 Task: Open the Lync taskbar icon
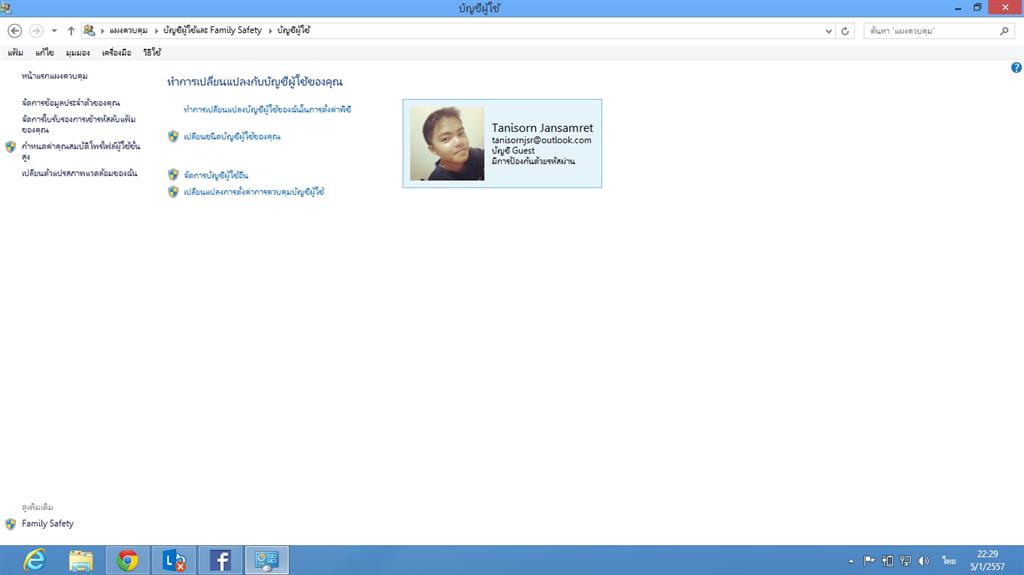click(x=174, y=560)
